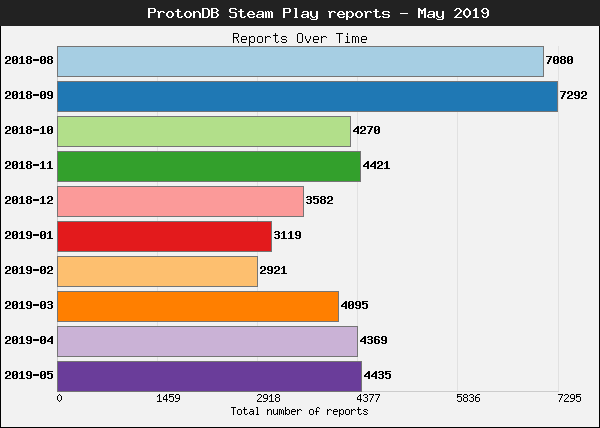Click the x-axis tick '1459'

(168, 398)
